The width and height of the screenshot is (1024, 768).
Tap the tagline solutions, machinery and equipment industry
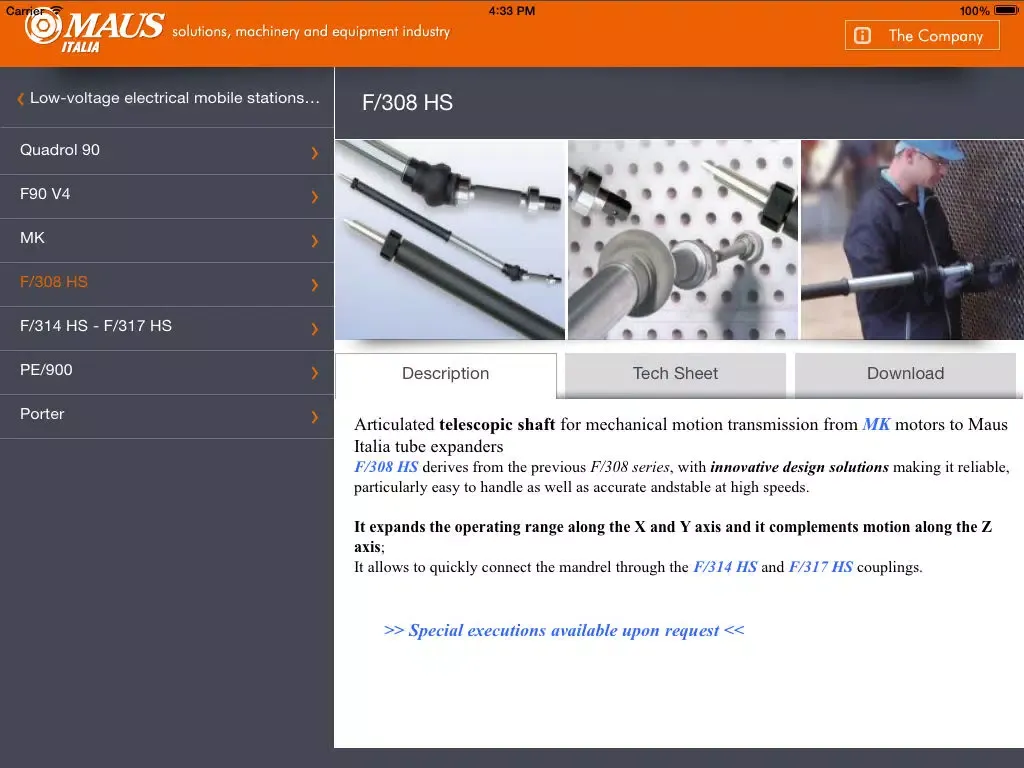[x=311, y=31]
